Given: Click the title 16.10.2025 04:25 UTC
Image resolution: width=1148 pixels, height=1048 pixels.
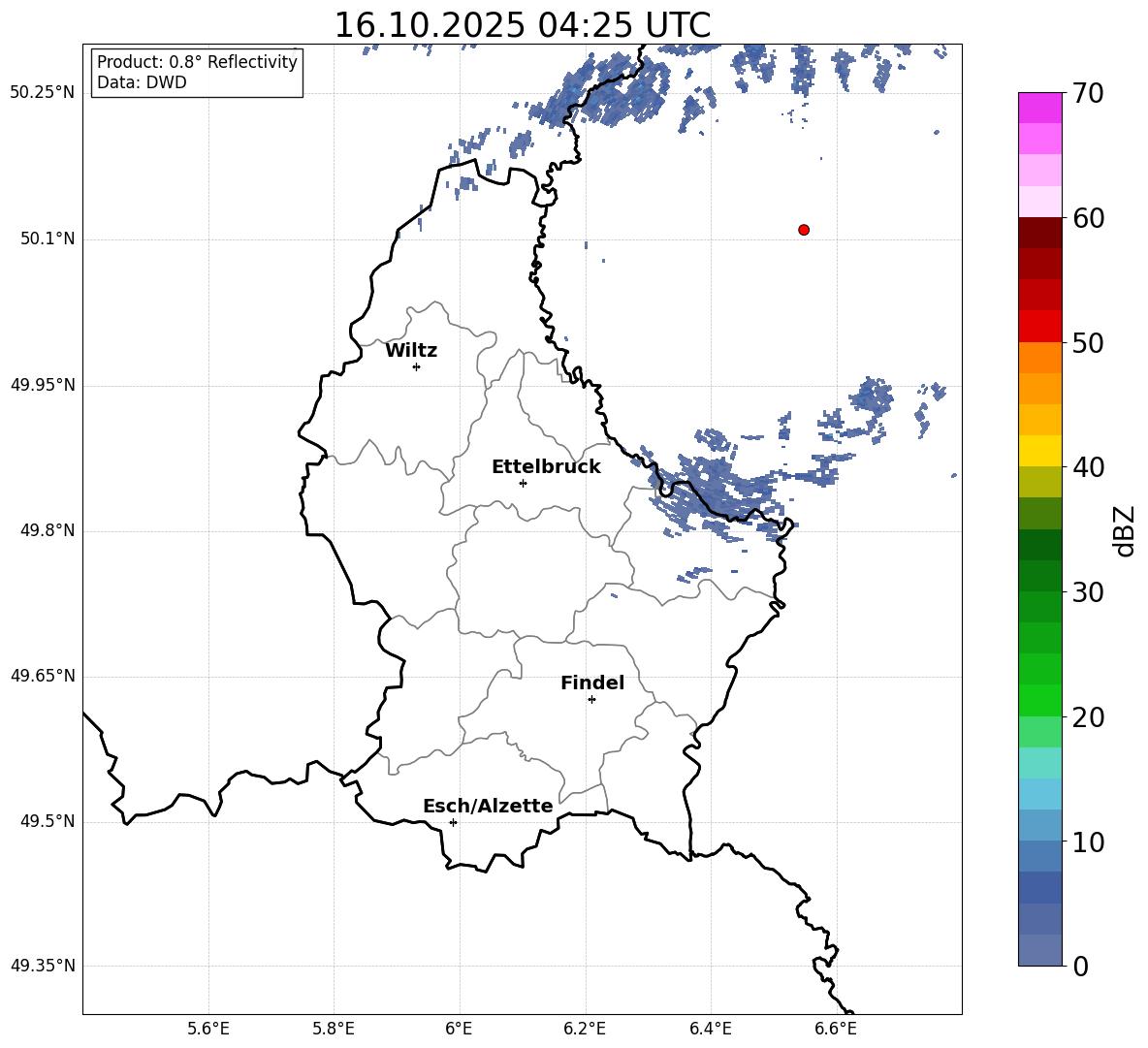Looking at the screenshot, I should (x=522, y=25).
